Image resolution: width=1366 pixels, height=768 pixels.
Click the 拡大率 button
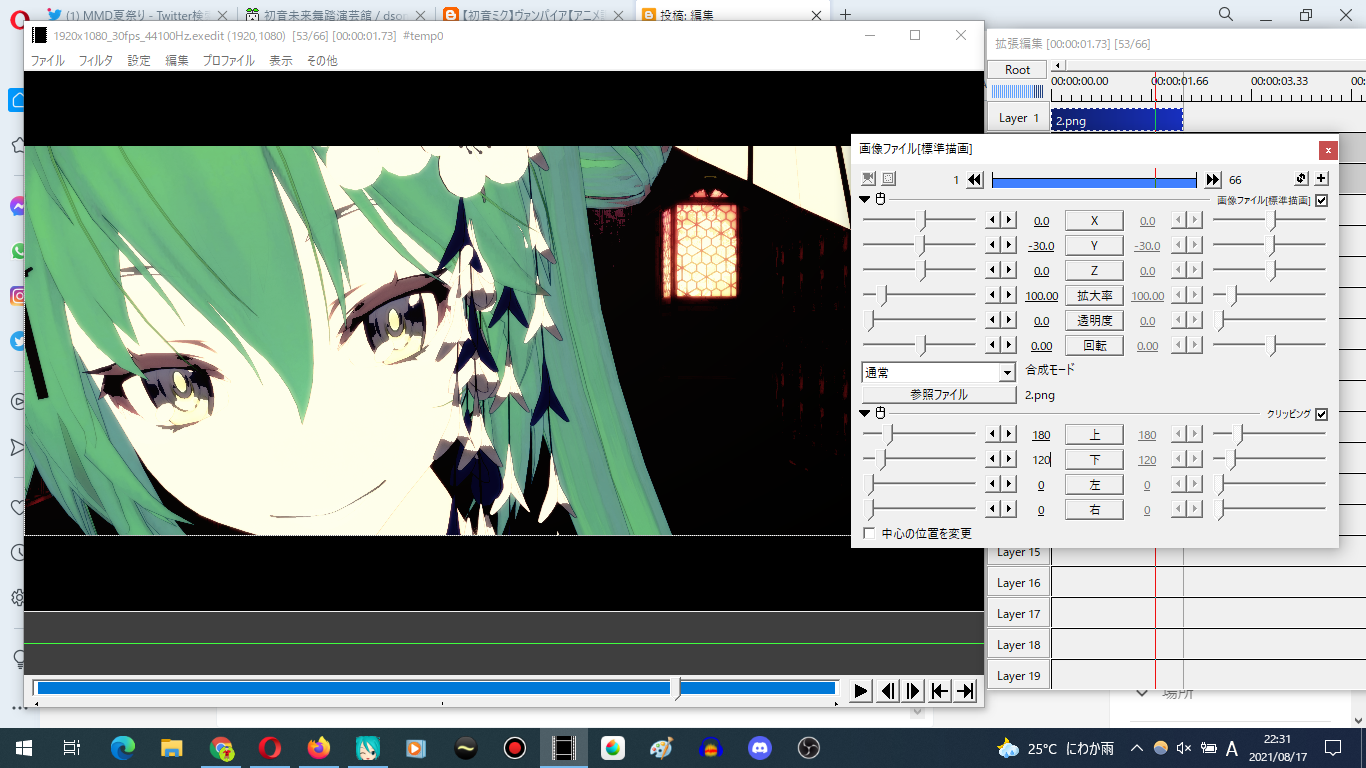point(1094,295)
